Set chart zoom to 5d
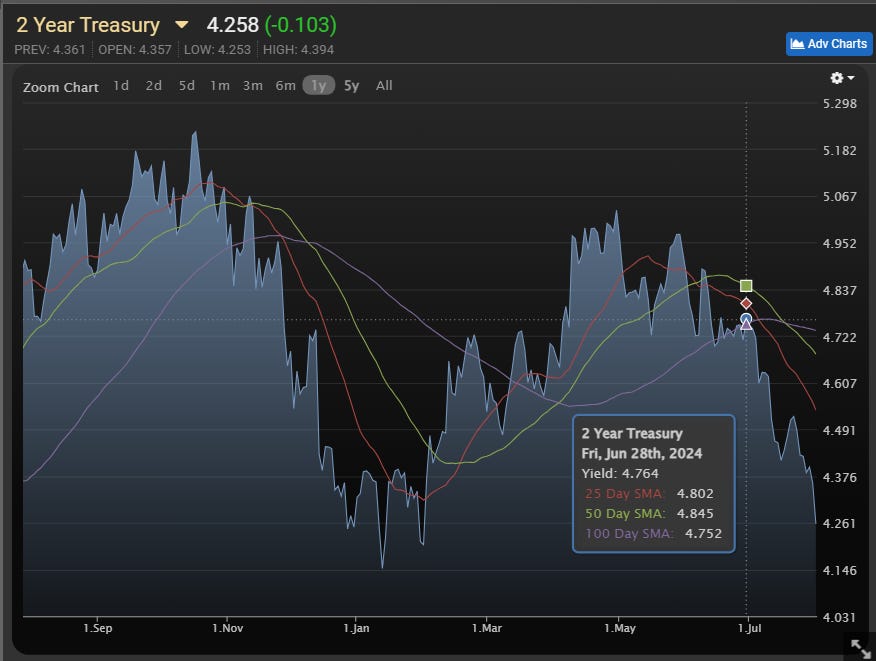 (x=187, y=85)
